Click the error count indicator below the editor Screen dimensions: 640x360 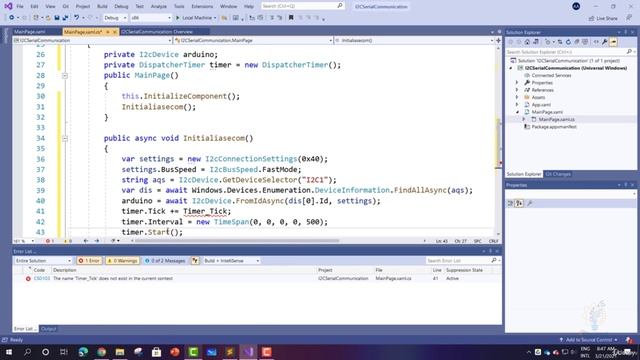[50, 241]
